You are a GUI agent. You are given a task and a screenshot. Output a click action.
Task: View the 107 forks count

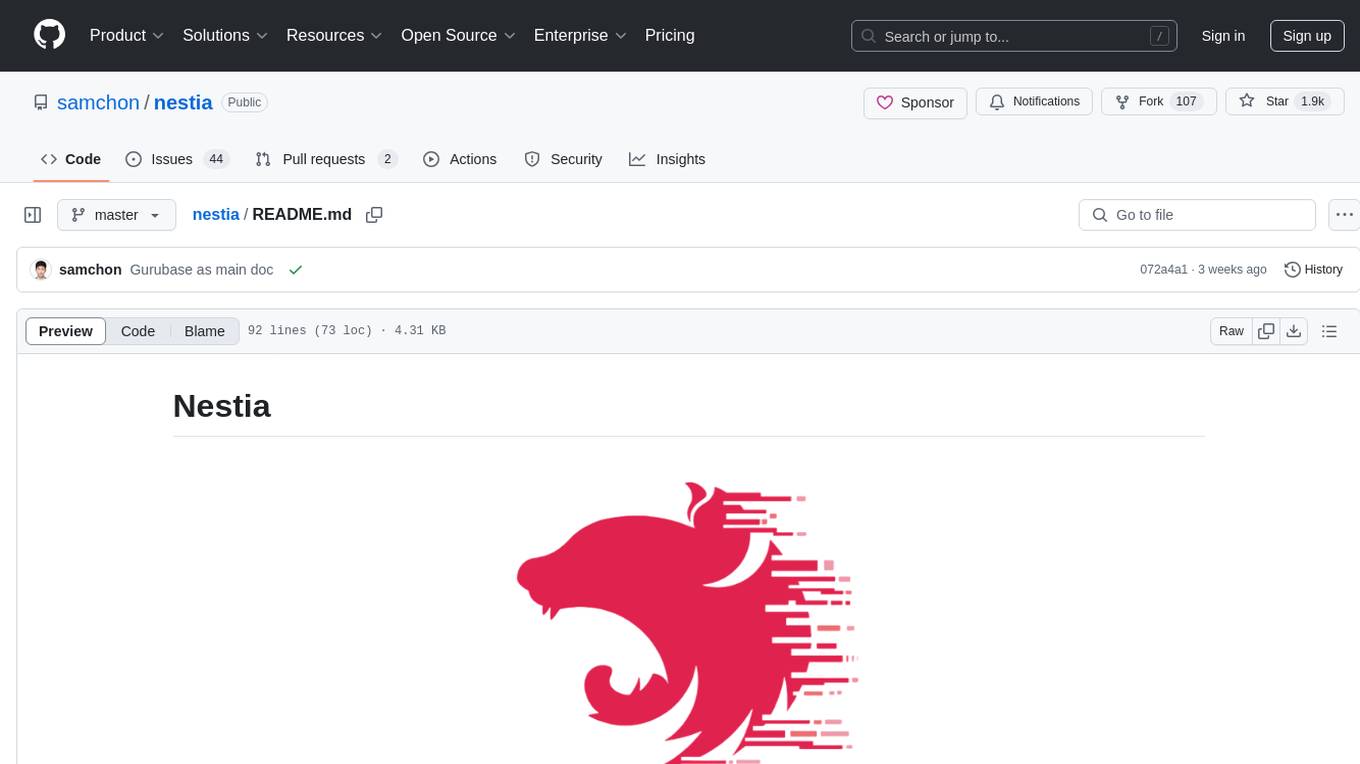pyautogui.click(x=1187, y=102)
